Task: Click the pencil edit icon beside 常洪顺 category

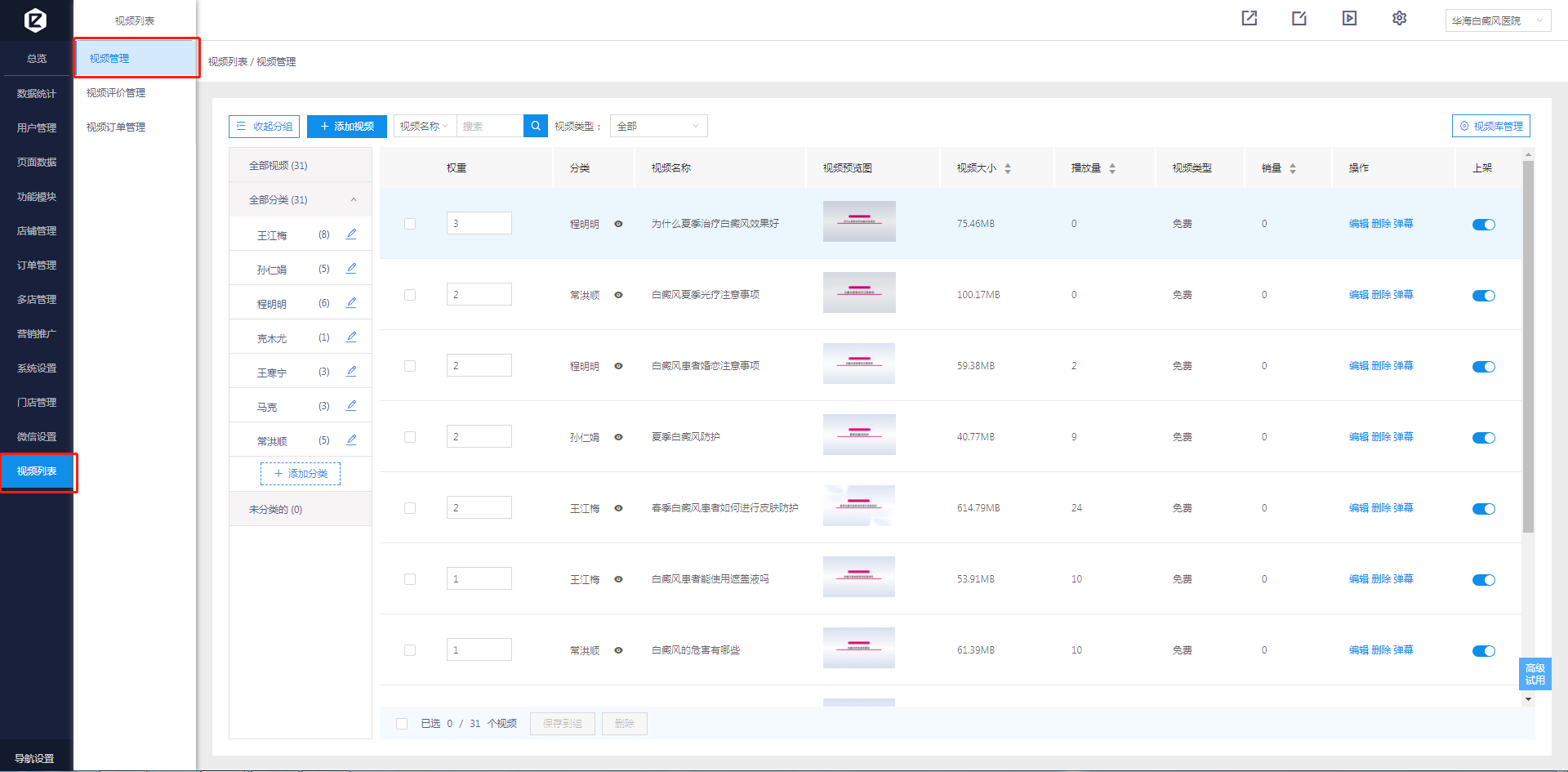Action: 351,440
